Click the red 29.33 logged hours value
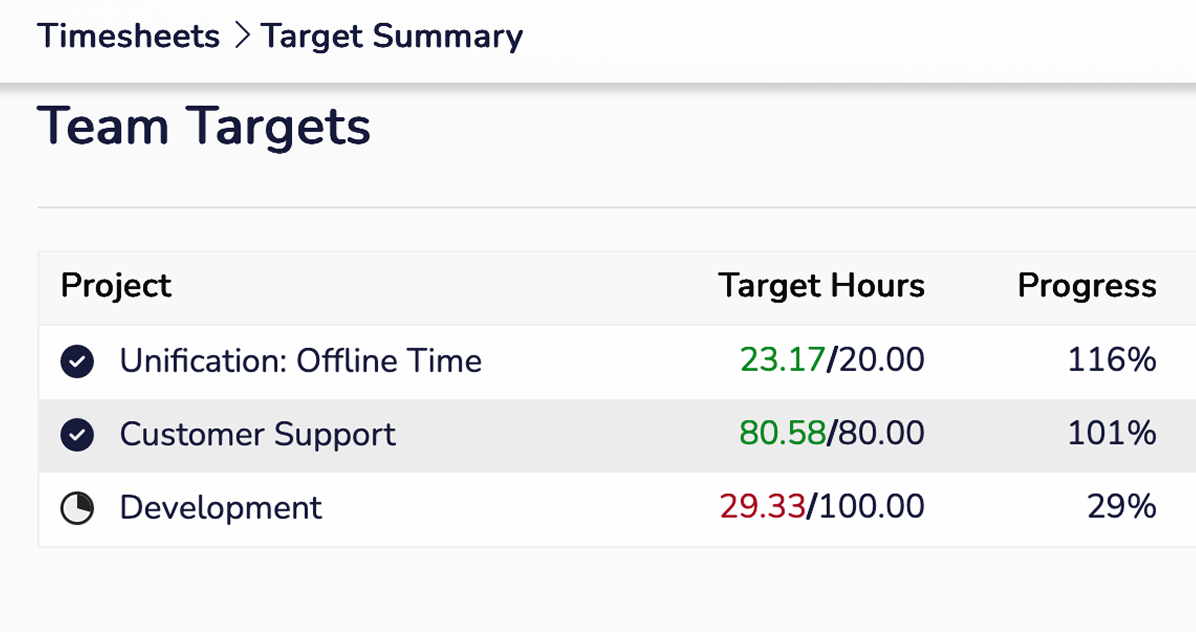The width and height of the screenshot is (1196, 632). 762,508
